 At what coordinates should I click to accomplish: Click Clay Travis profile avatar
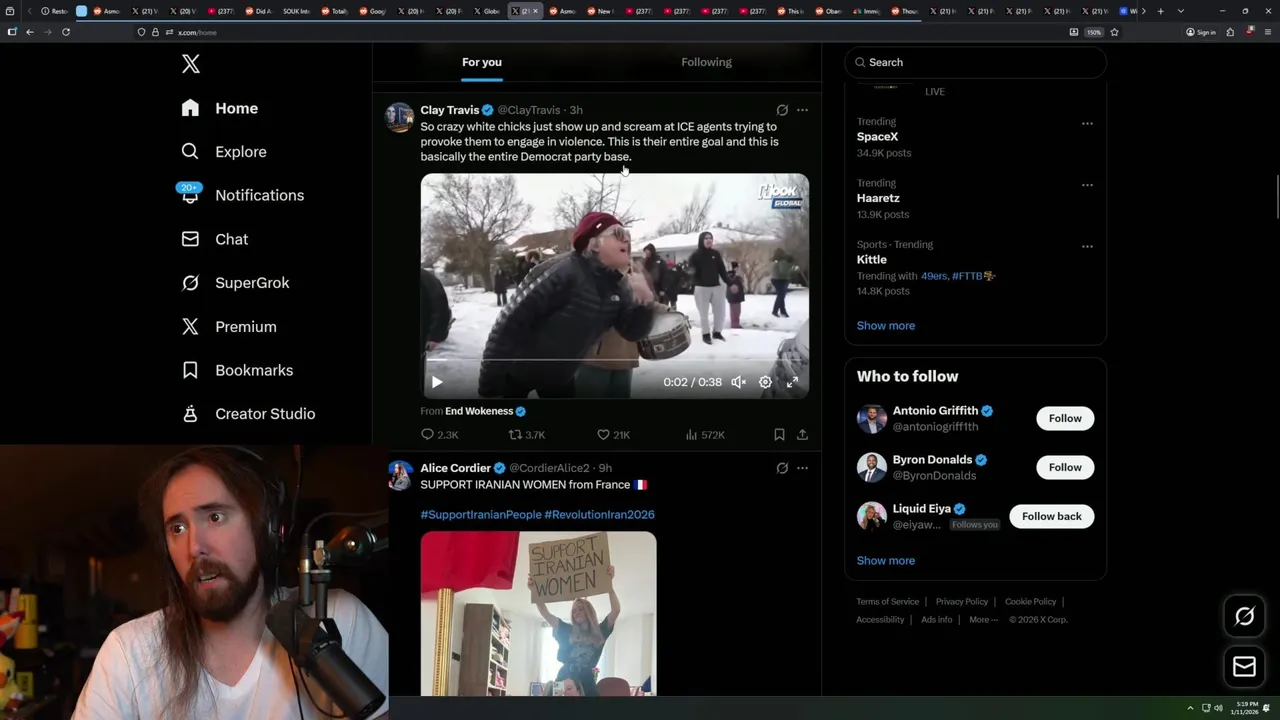[x=400, y=117]
